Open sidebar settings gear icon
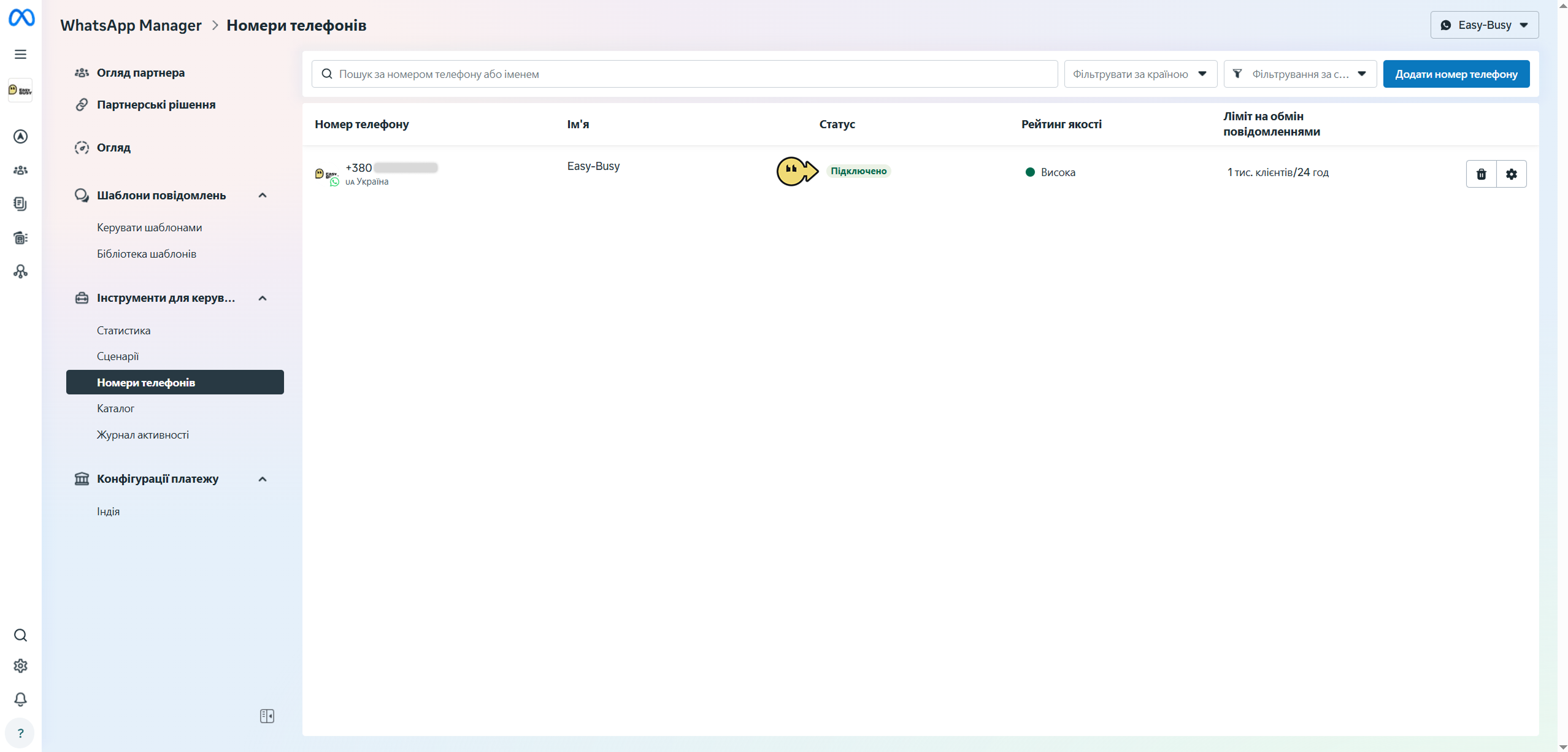This screenshot has height=752, width=1568. [20, 666]
